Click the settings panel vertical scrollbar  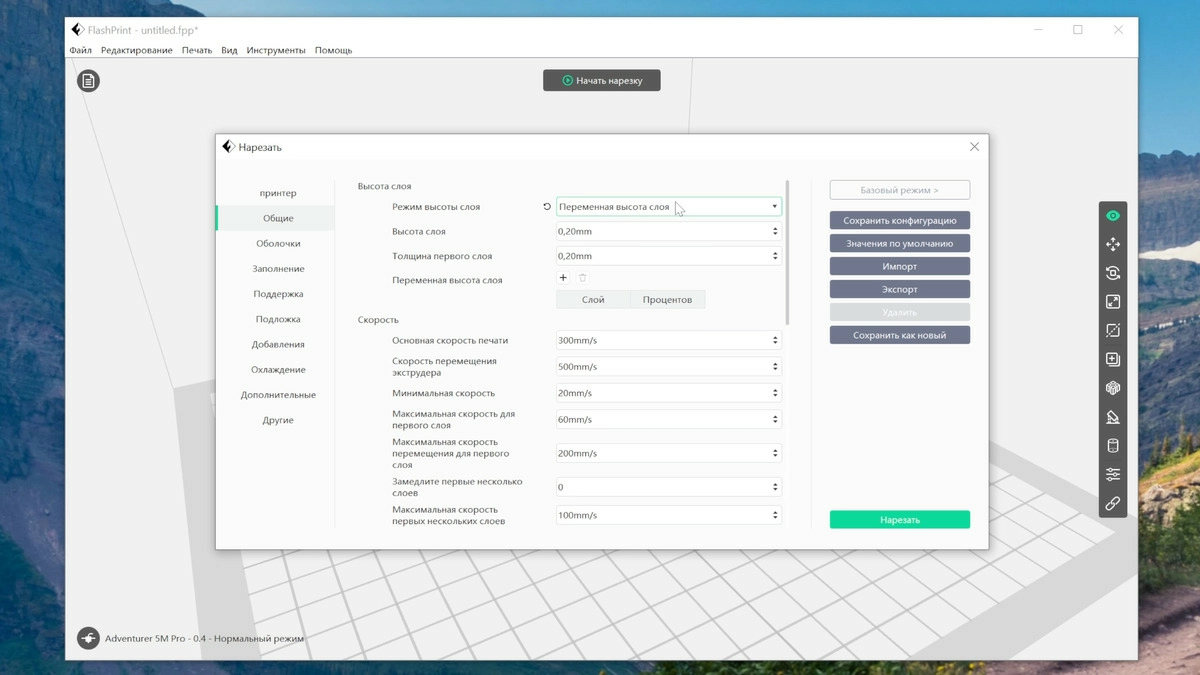pos(787,252)
